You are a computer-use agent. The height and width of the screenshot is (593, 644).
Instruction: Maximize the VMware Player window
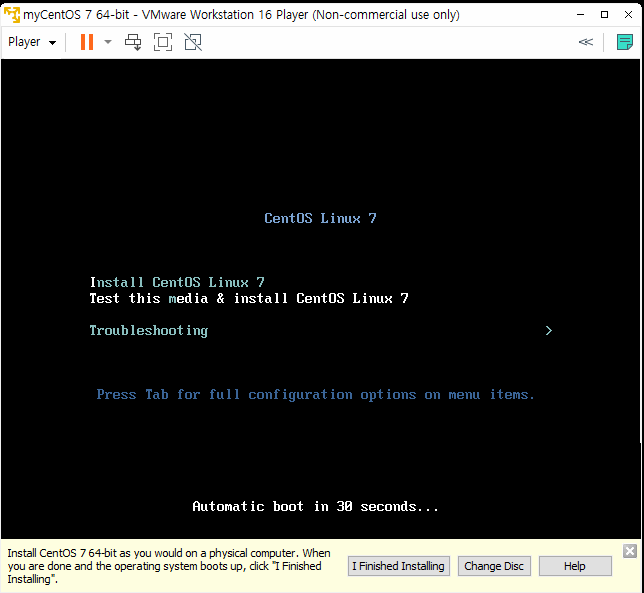tap(604, 14)
